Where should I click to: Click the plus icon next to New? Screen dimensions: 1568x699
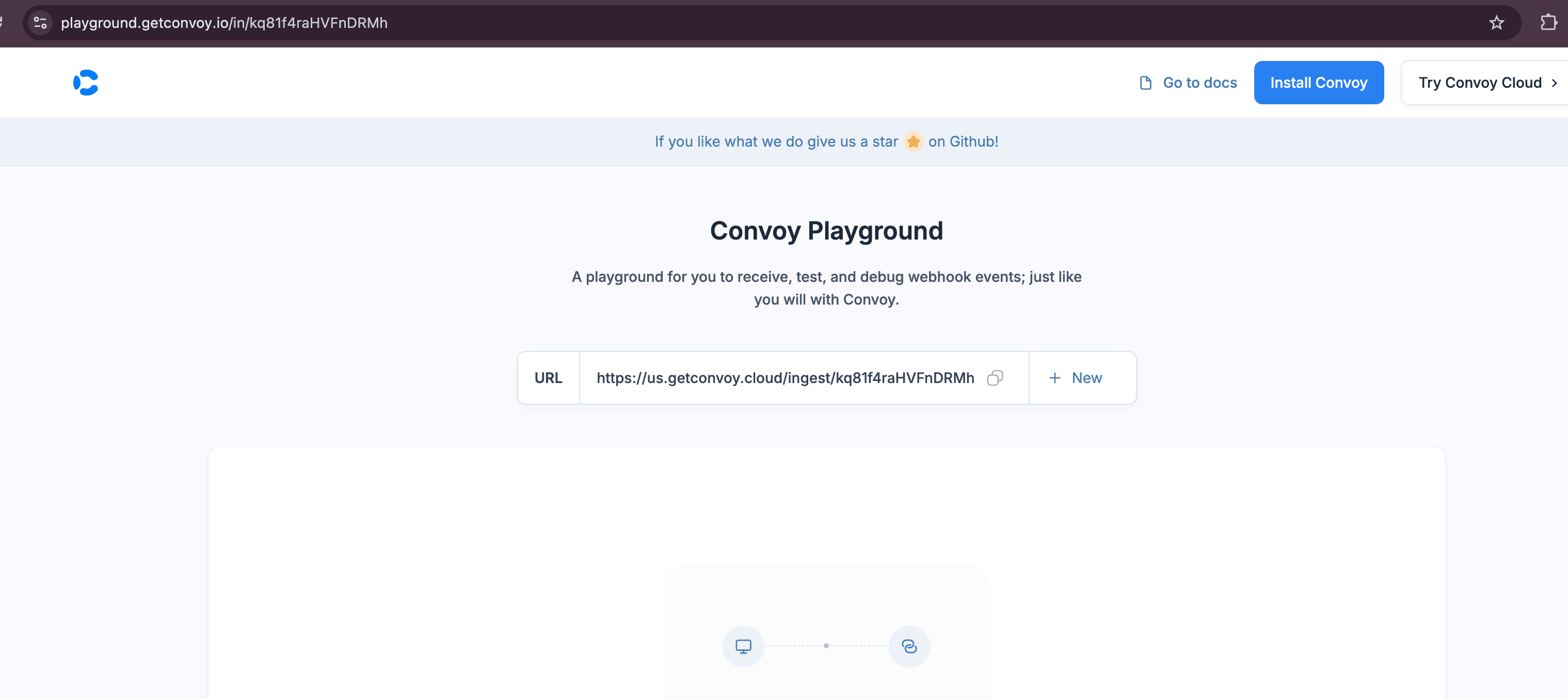coord(1055,378)
